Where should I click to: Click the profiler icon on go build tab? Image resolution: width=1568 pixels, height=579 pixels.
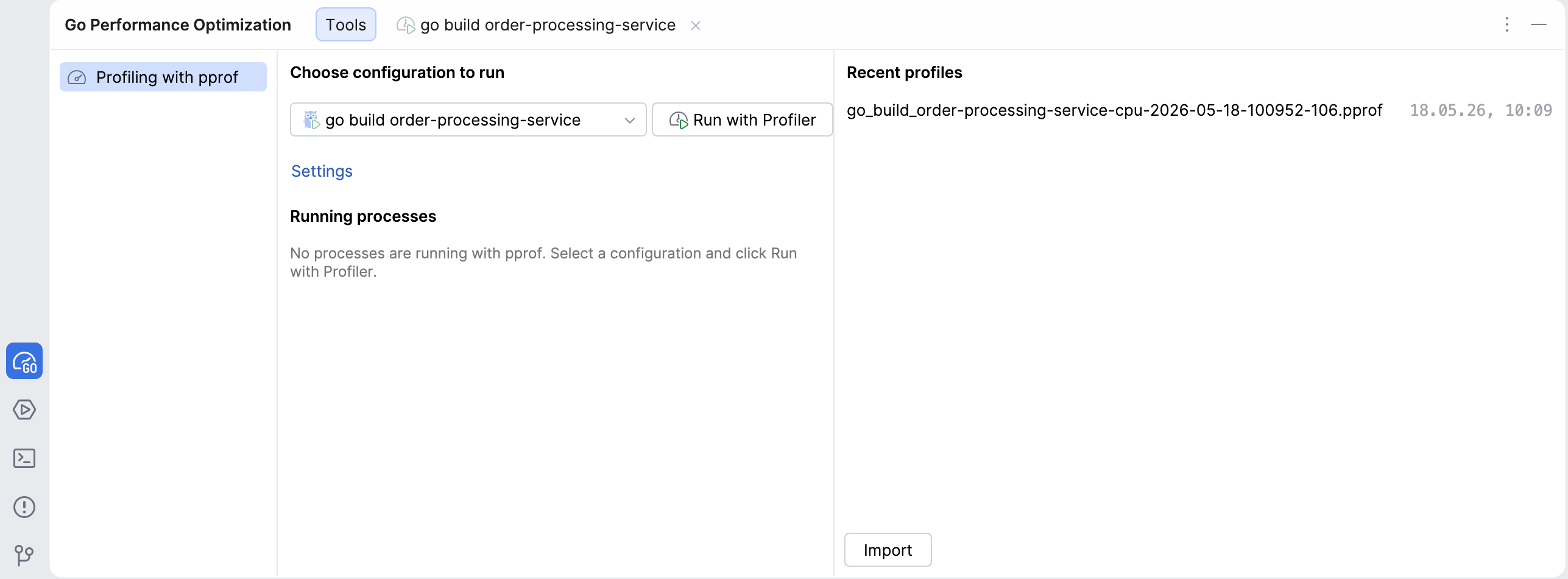point(406,25)
